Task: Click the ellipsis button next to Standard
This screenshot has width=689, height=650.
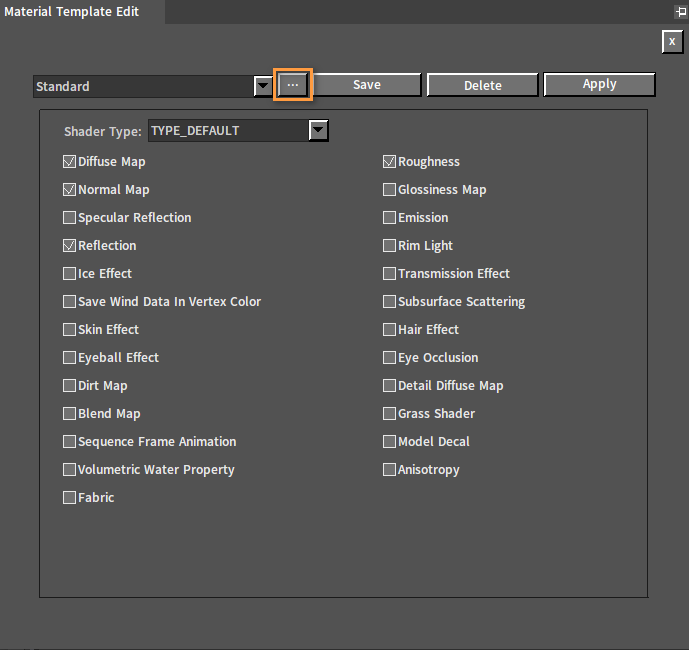Action: pyautogui.click(x=293, y=85)
